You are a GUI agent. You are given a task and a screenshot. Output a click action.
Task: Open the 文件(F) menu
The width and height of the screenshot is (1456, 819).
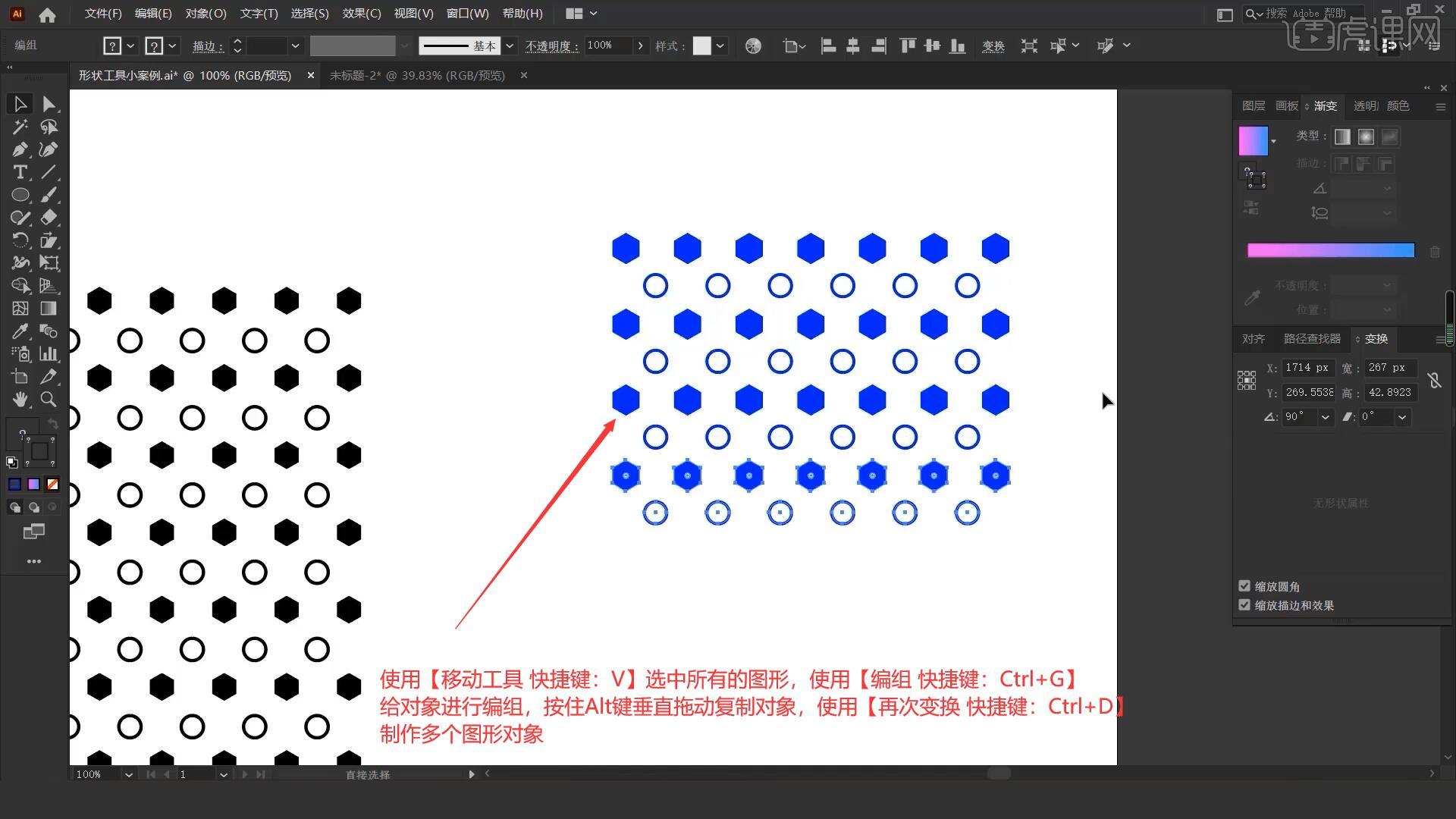click(103, 14)
